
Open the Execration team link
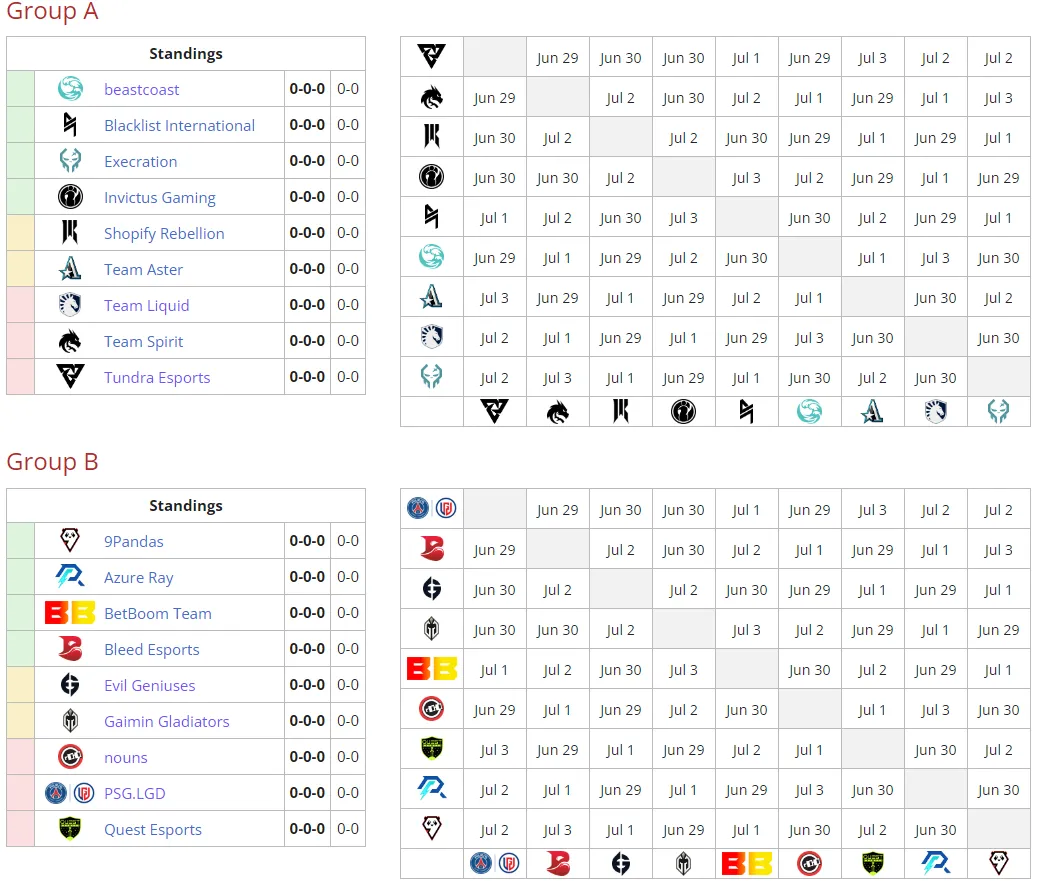coord(140,162)
